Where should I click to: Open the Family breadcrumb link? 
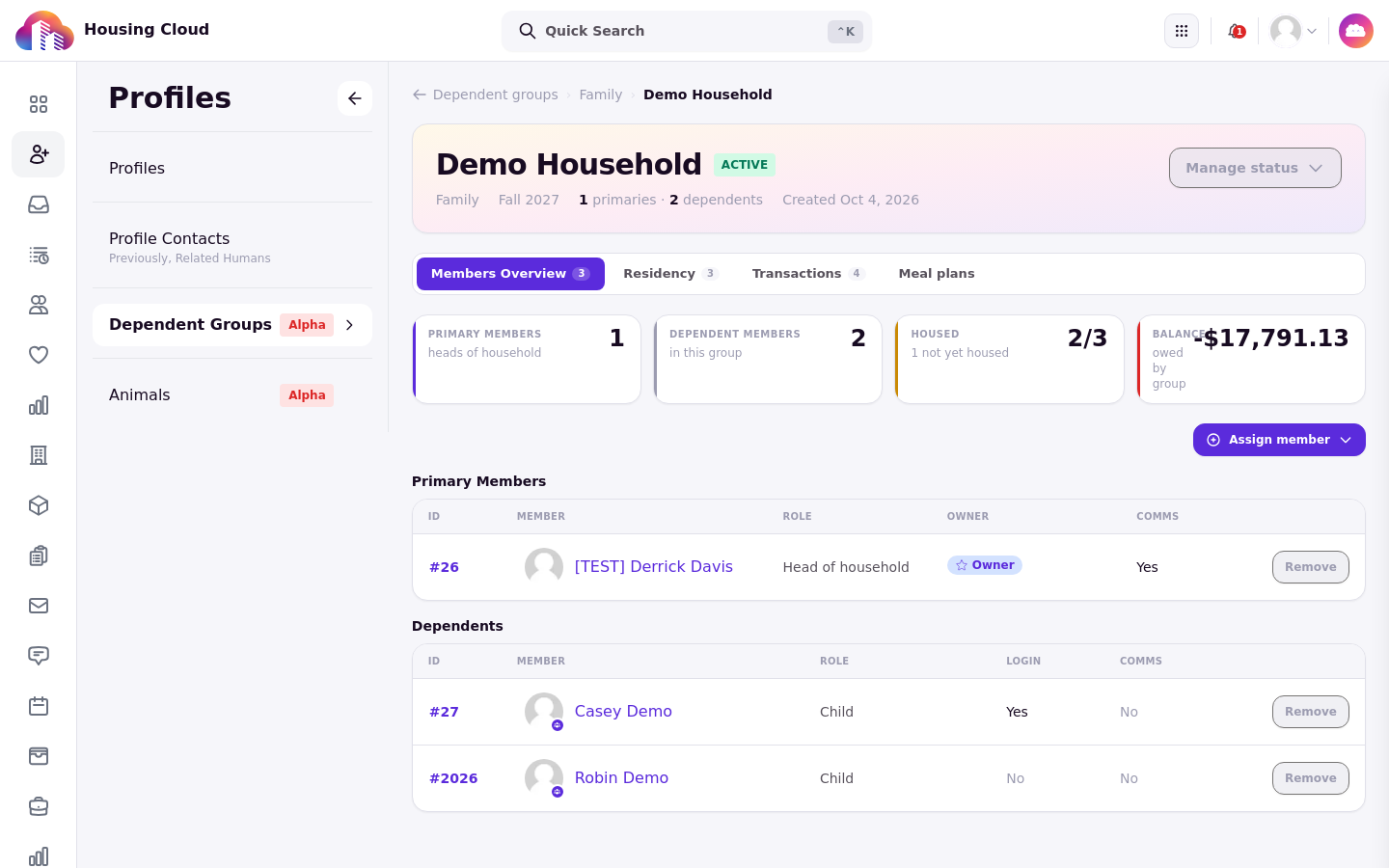point(601,95)
